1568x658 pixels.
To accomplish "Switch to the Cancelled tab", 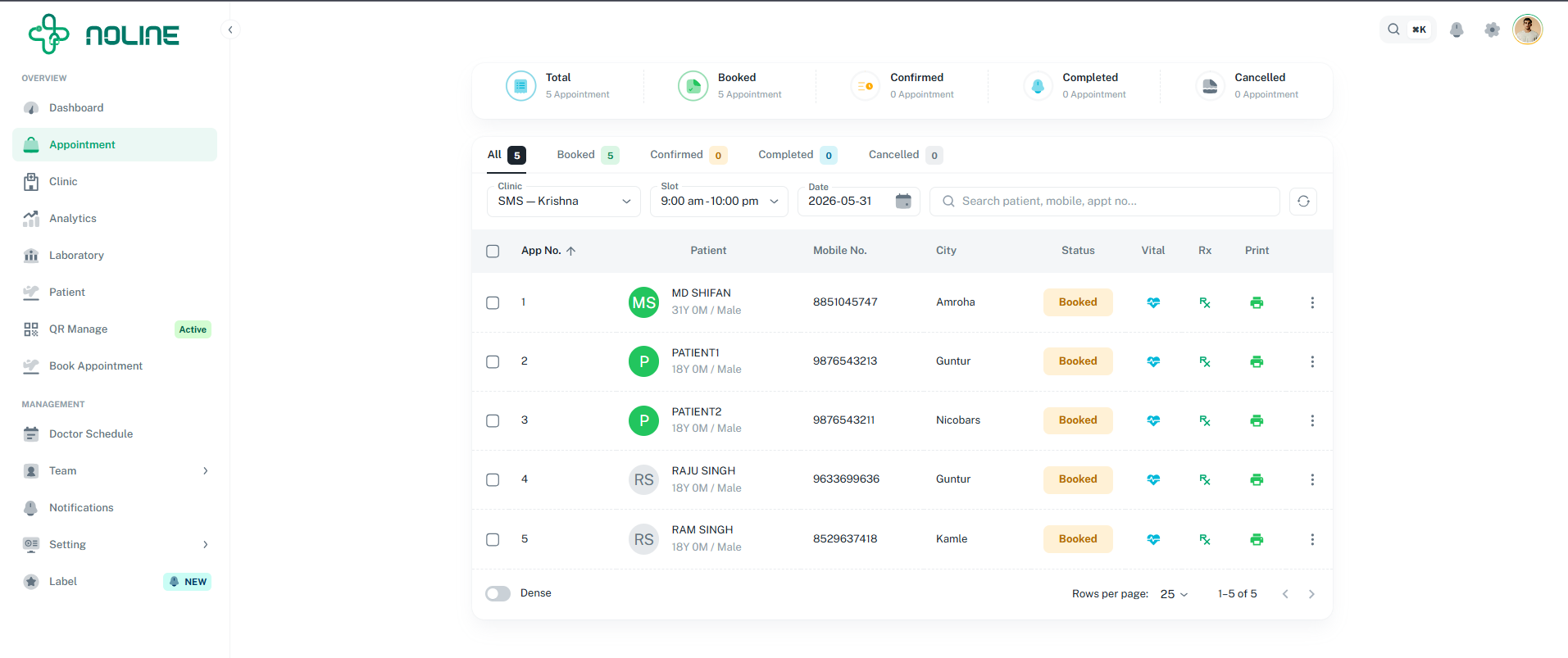I will coord(906,155).
